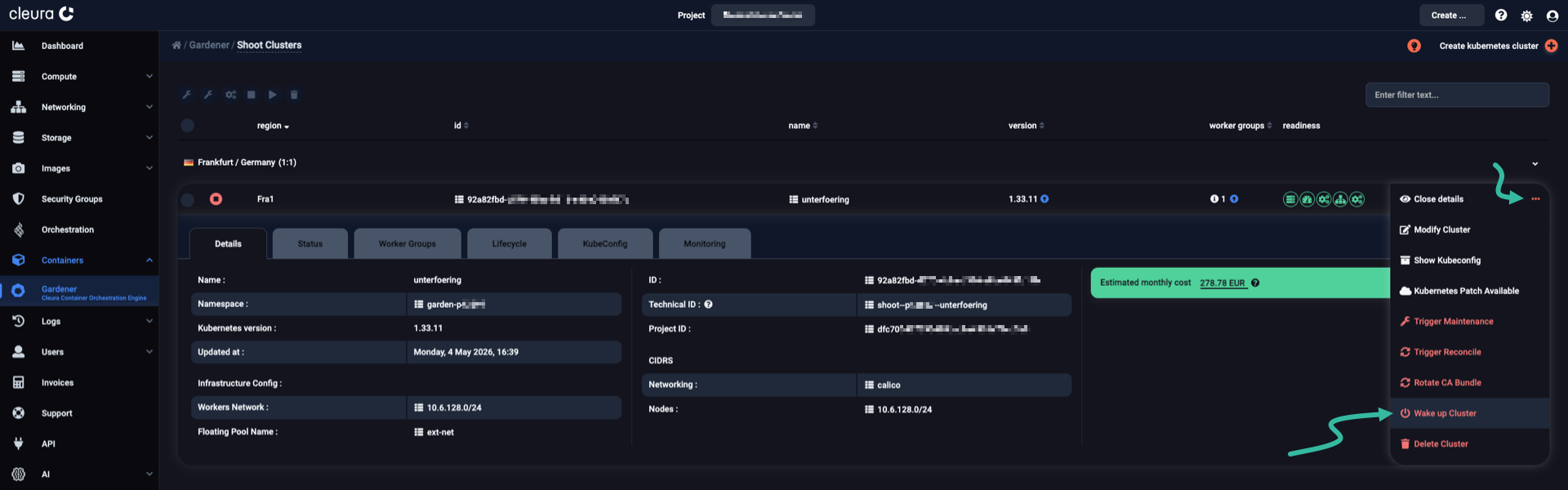Open the Project selector in top bar
The height and width of the screenshot is (490, 1568).
point(763,16)
